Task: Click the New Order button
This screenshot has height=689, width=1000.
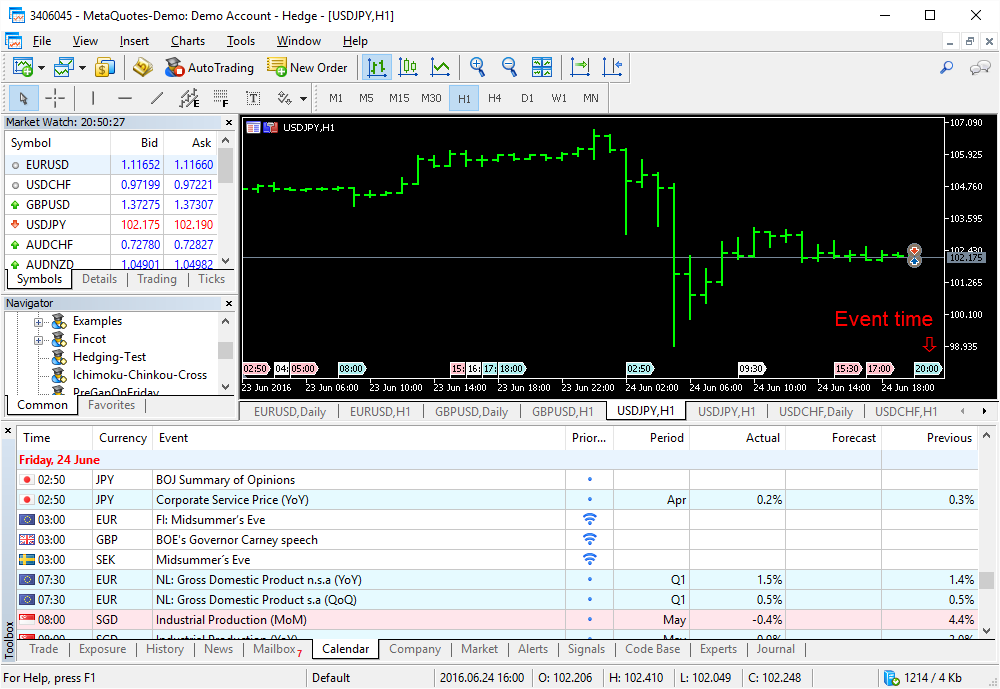Action: coord(308,67)
